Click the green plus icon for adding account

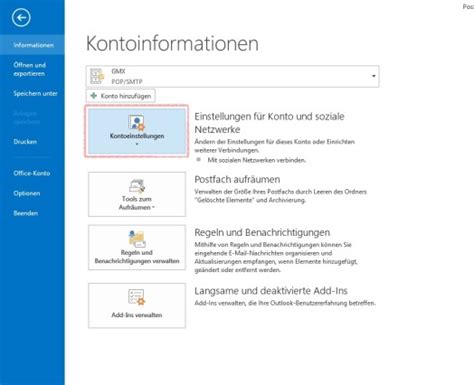point(94,96)
